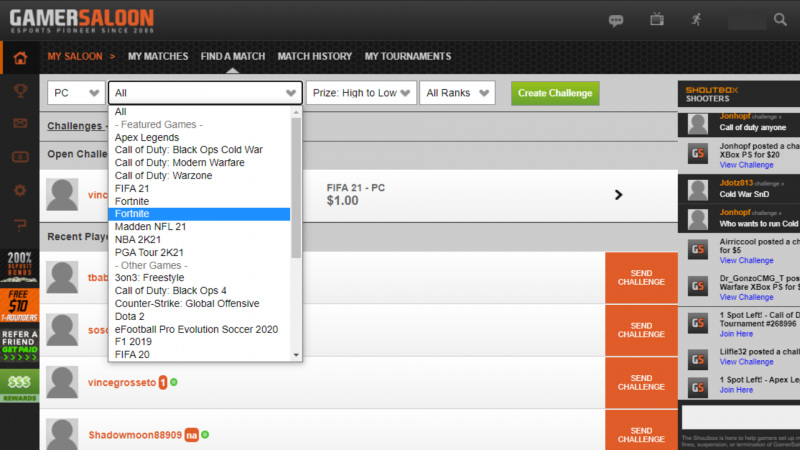This screenshot has width=800, height=450.
Task: Open the help question mark icon in sidebar
Action: (x=20, y=224)
